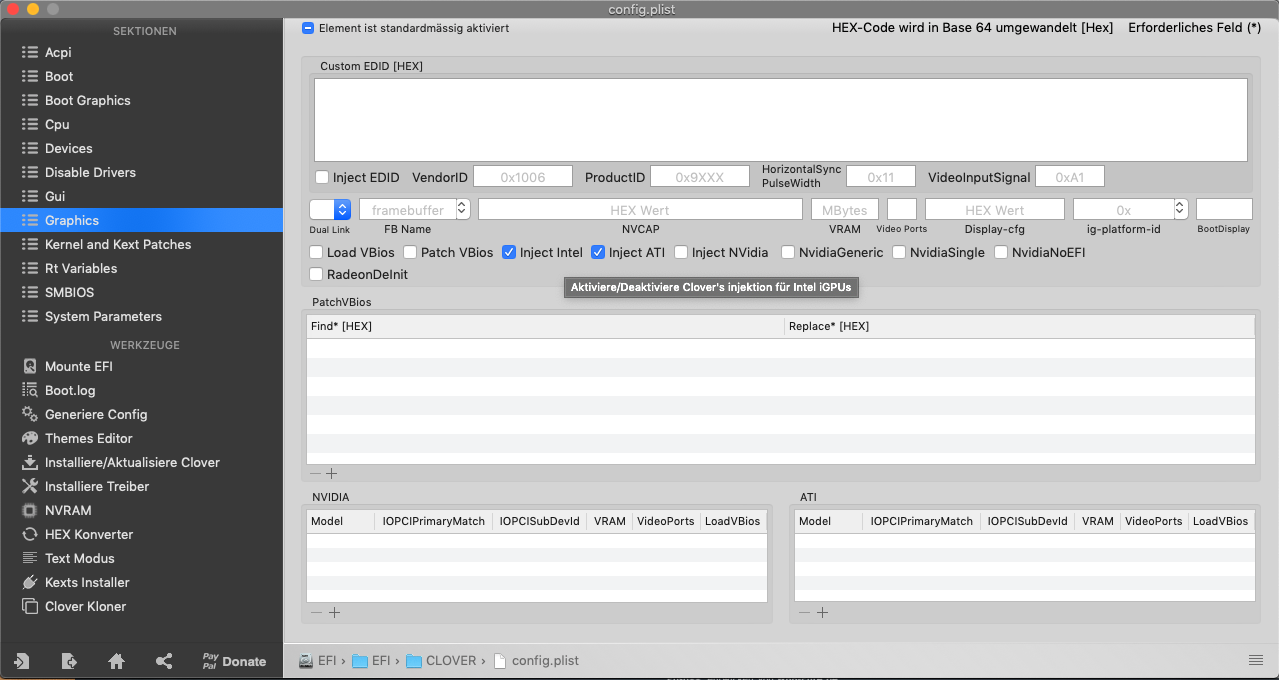Image resolution: width=1279 pixels, height=680 pixels.
Task: Switch to the SMBIOS section
Action: 69,292
